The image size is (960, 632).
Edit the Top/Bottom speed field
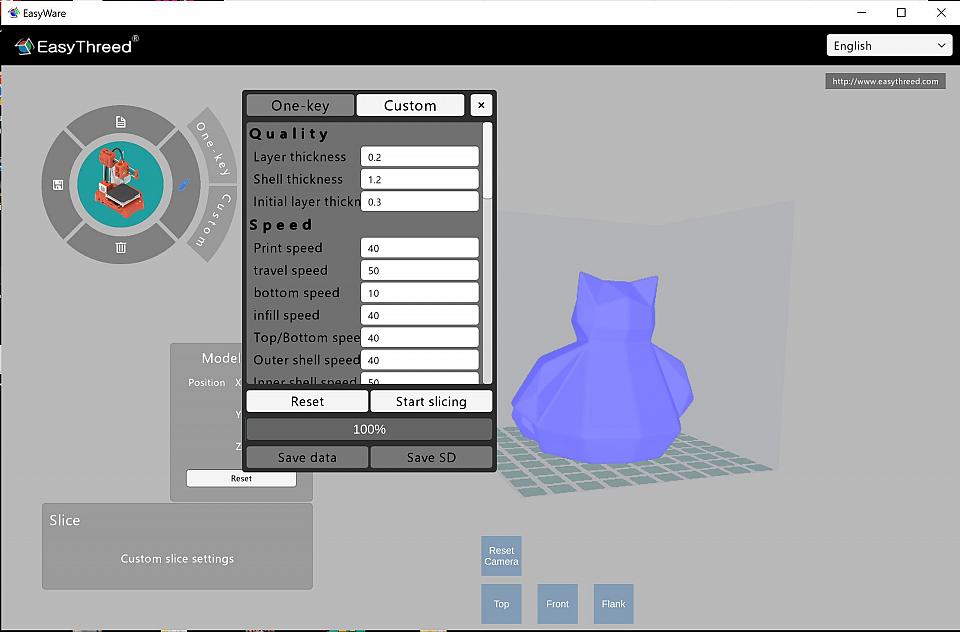click(x=419, y=337)
